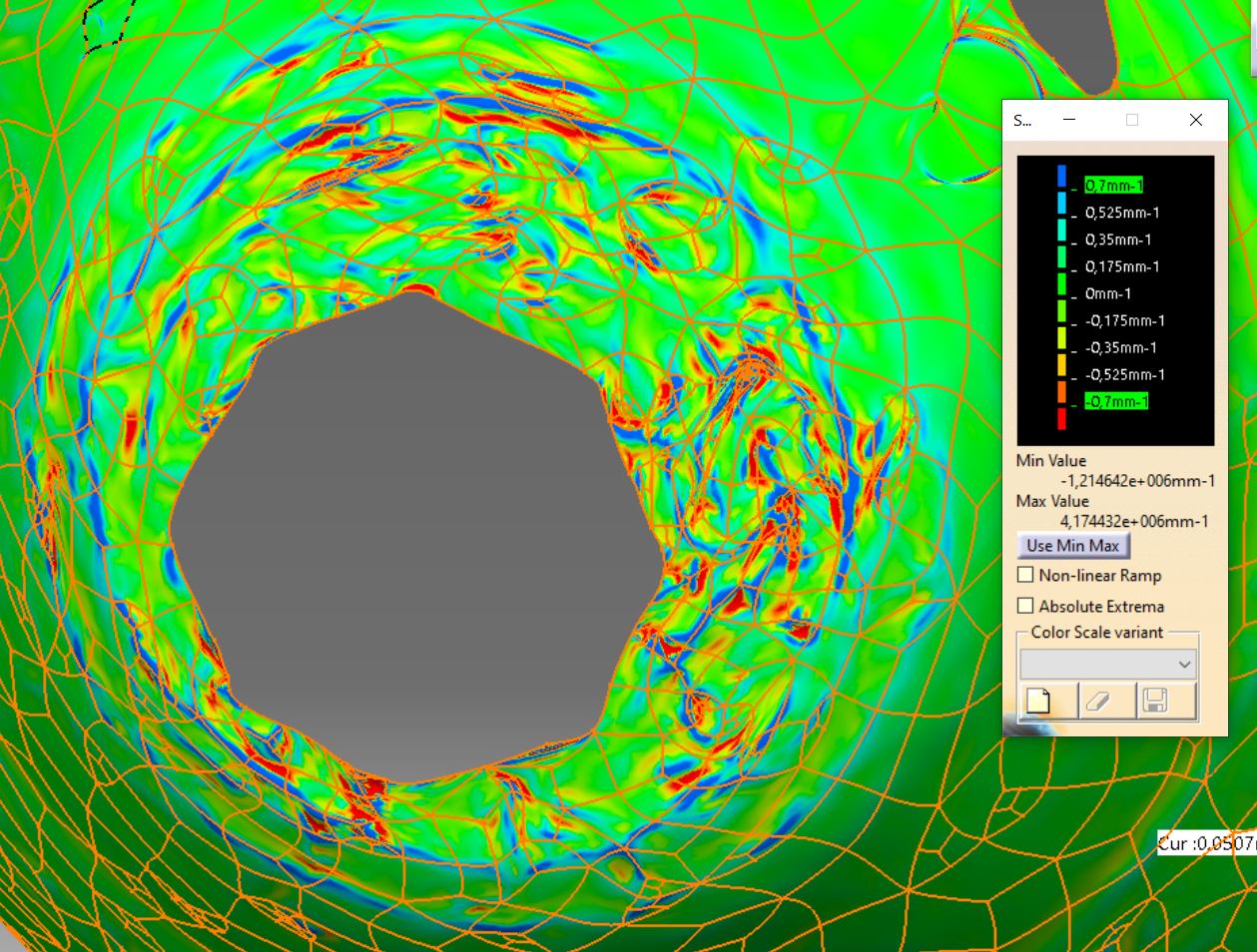Open the Color Scale variant dropdown

(x=1108, y=664)
